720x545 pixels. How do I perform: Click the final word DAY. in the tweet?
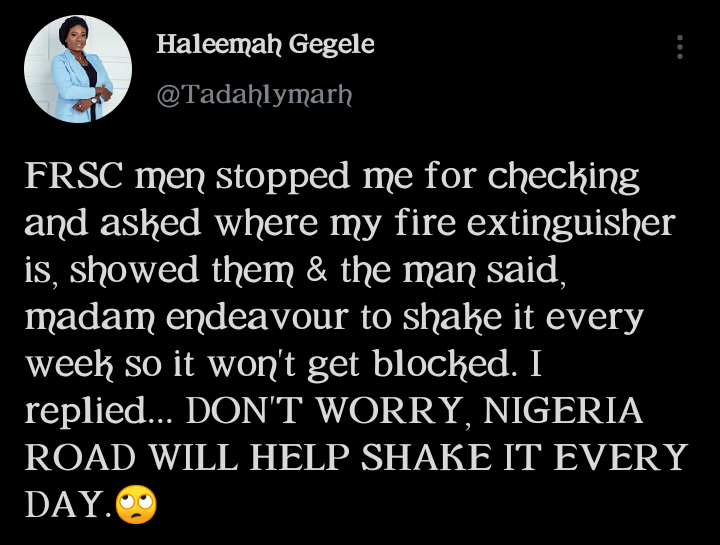68,505
